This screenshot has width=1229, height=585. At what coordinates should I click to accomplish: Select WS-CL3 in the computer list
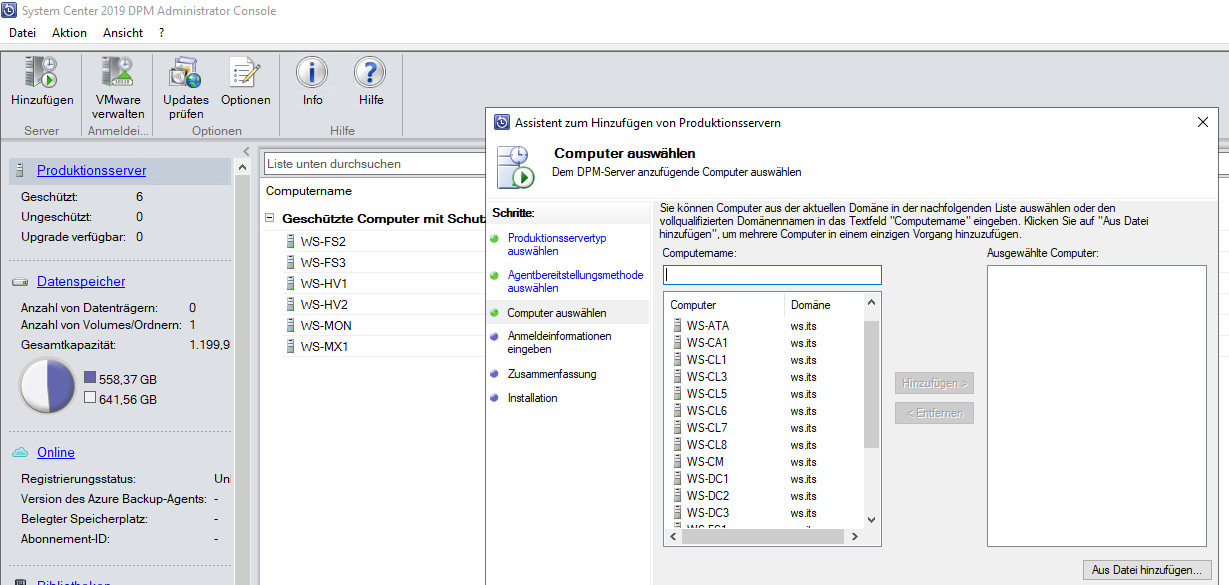(707, 377)
